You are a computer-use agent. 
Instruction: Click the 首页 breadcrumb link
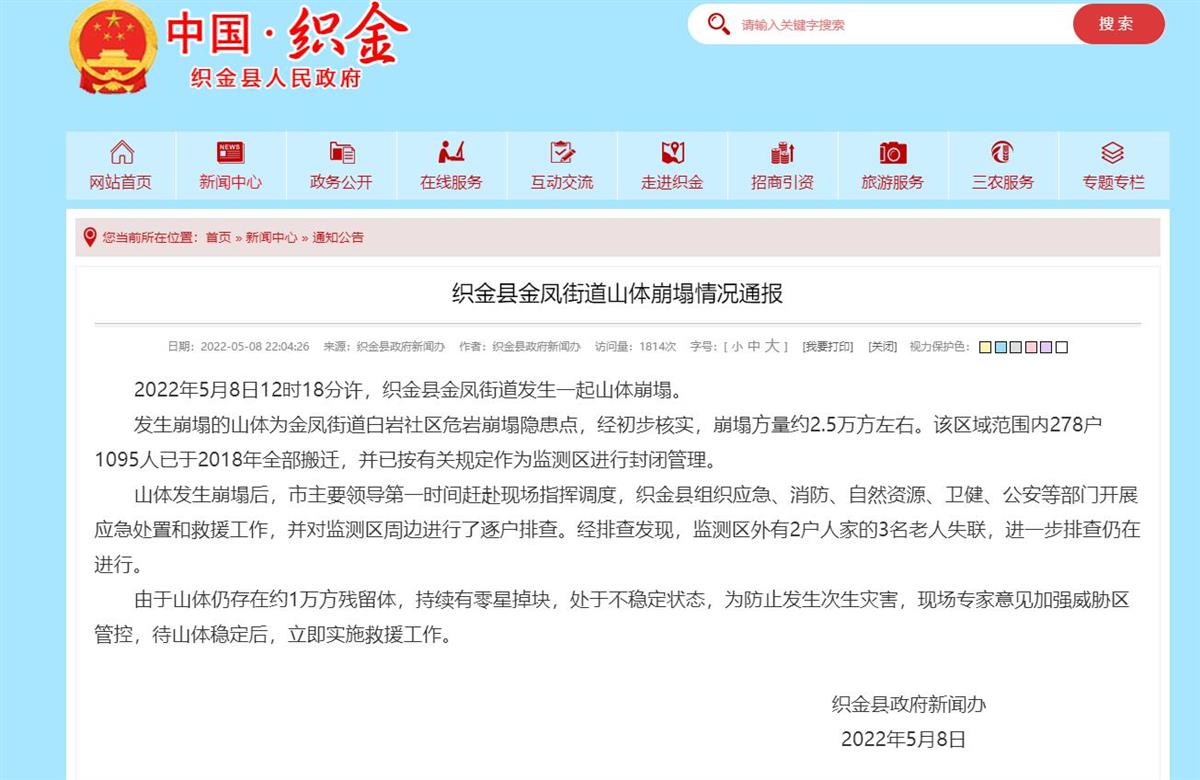tap(218, 238)
